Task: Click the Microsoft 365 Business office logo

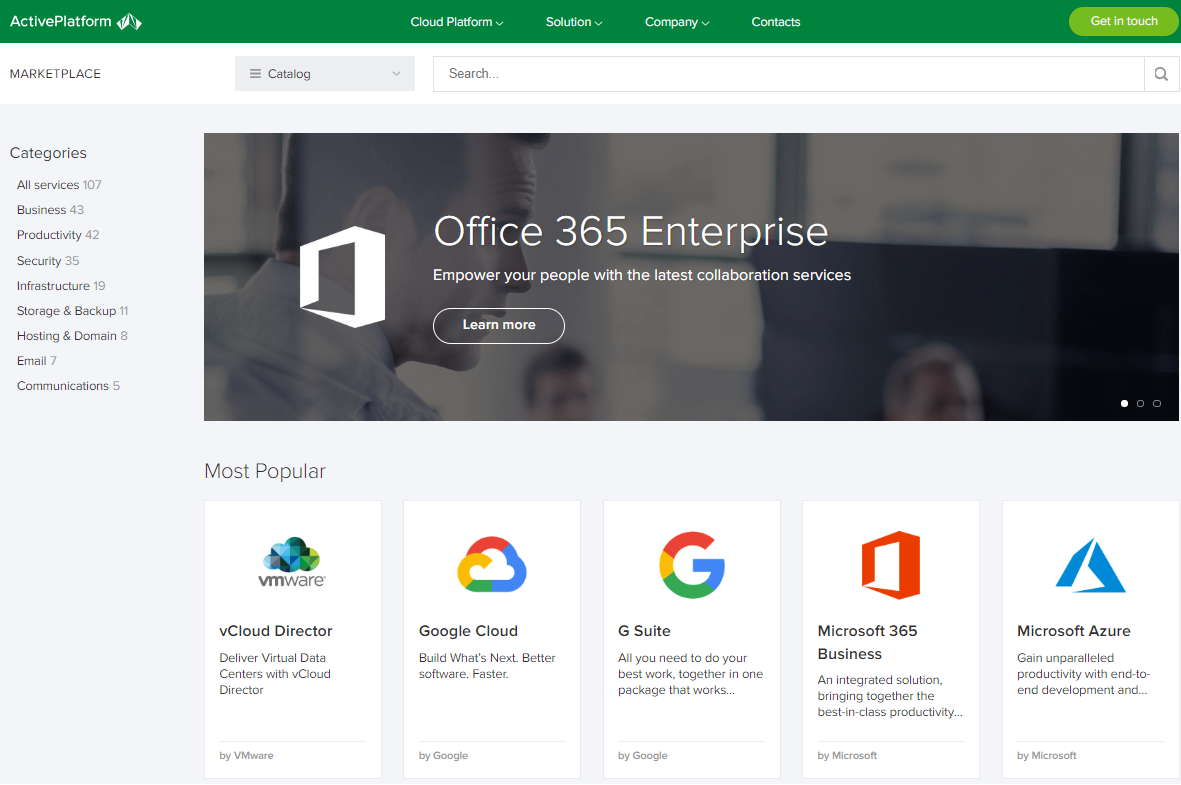Action: click(891, 565)
